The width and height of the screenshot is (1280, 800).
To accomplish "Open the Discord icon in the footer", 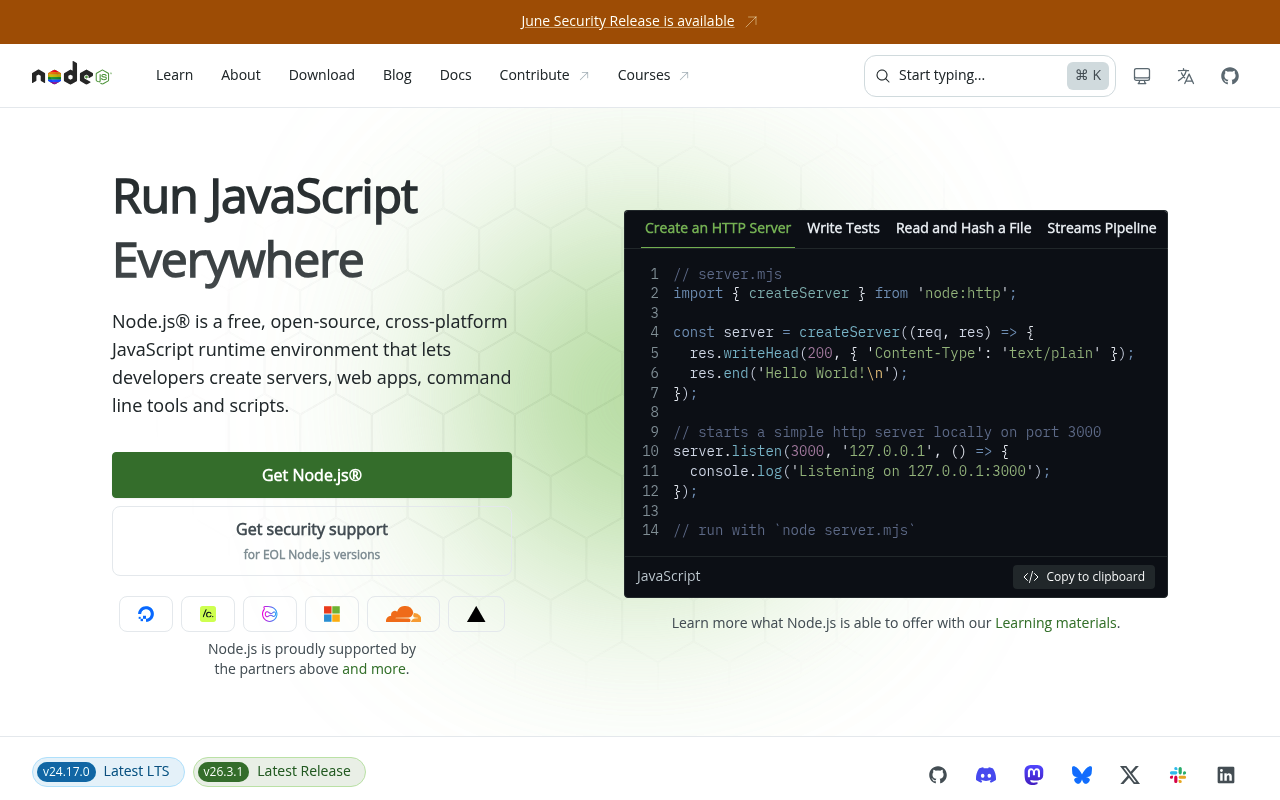I will click(x=986, y=774).
